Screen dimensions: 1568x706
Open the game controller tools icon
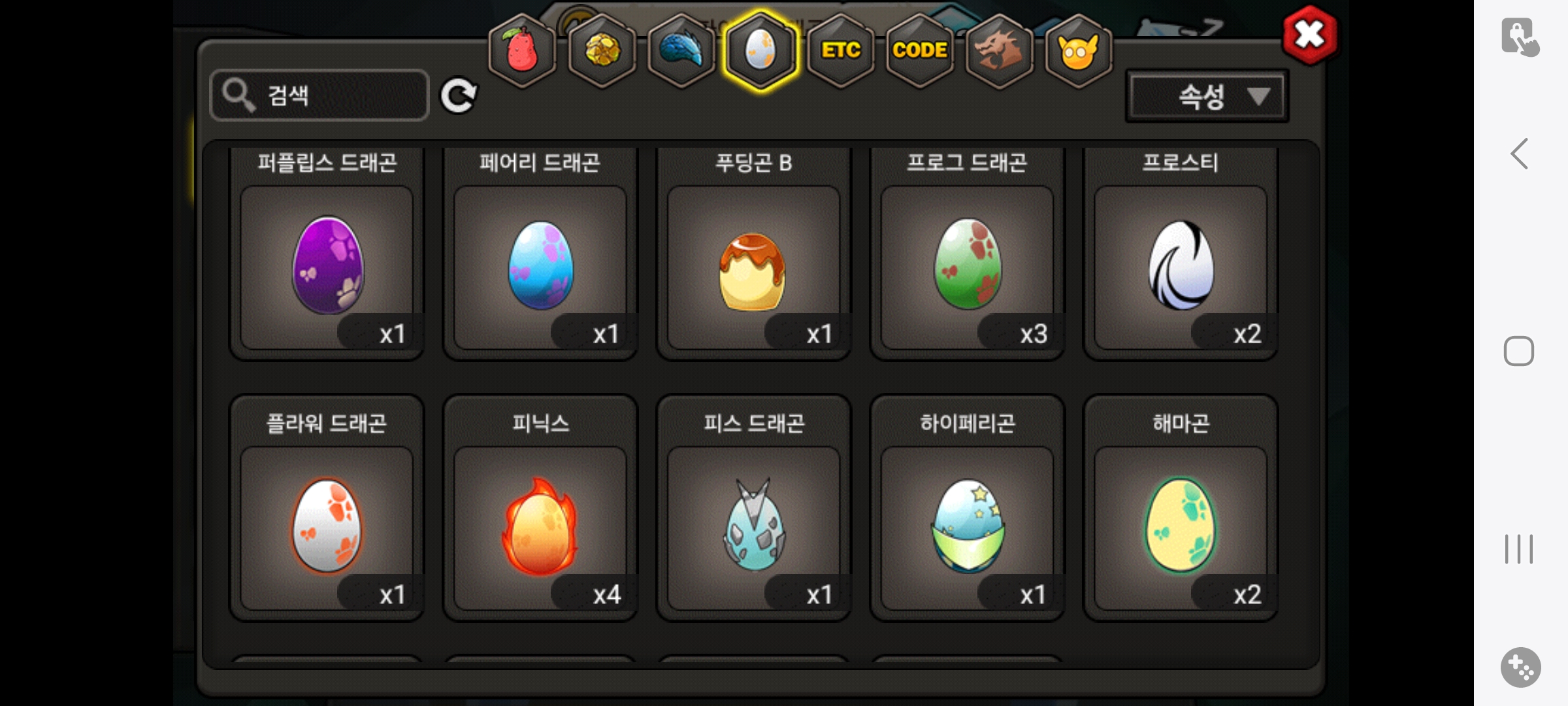(x=1520, y=667)
